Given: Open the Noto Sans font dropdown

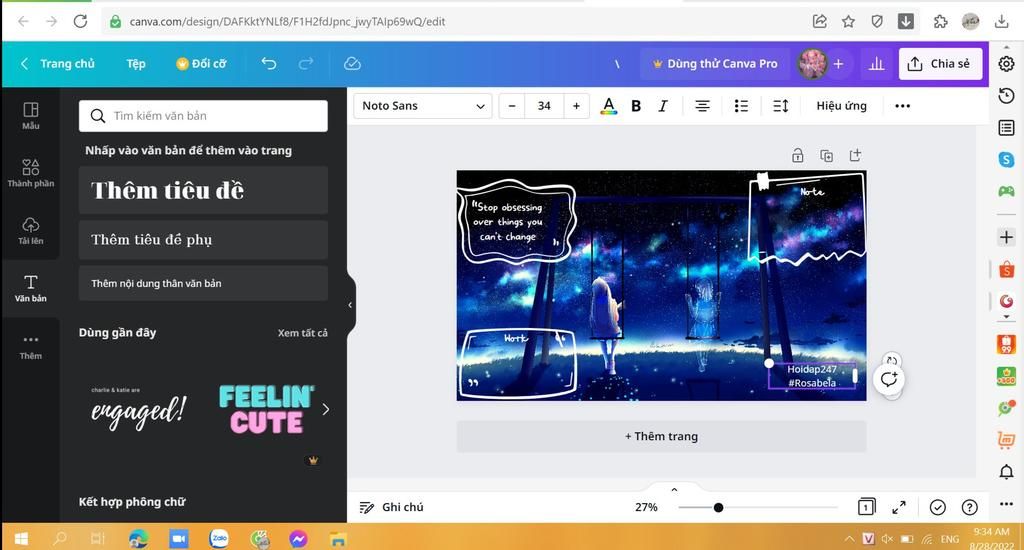Looking at the screenshot, I should click(x=423, y=106).
